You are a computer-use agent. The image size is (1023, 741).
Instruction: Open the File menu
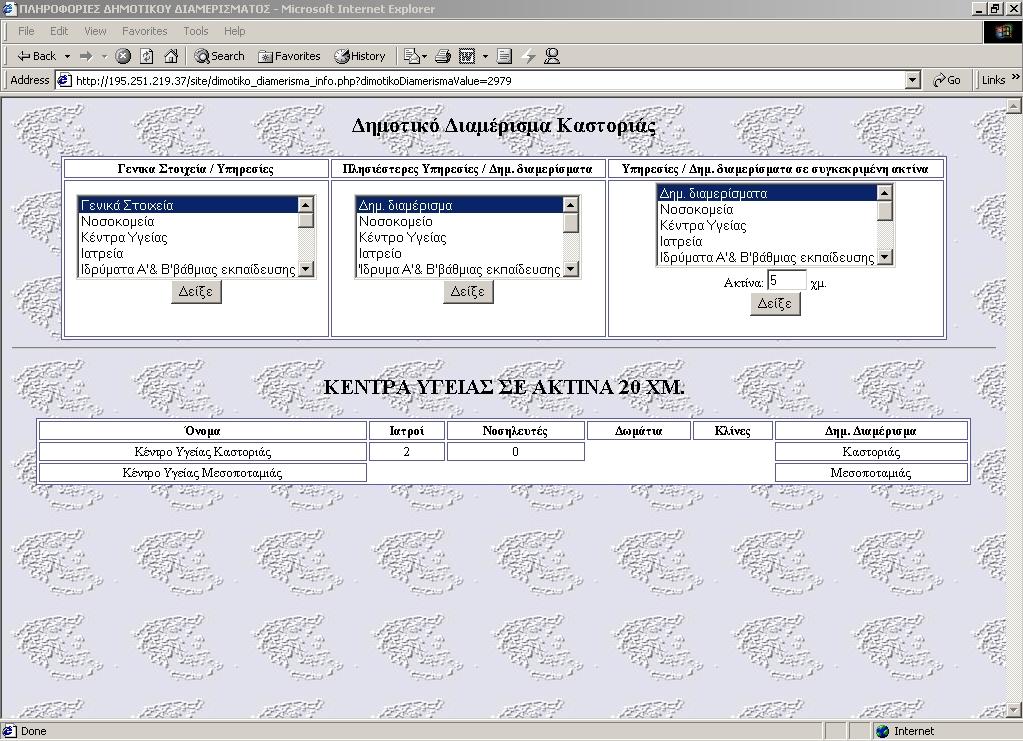(x=26, y=31)
